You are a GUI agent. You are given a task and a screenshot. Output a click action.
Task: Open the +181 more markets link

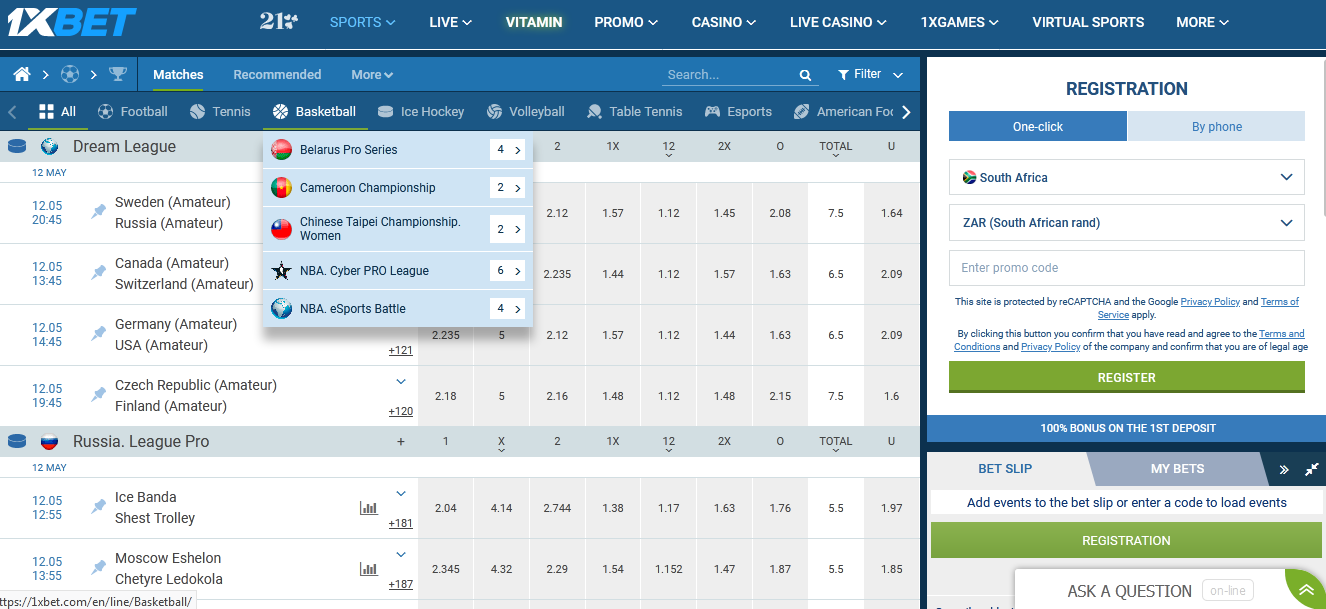[400, 523]
